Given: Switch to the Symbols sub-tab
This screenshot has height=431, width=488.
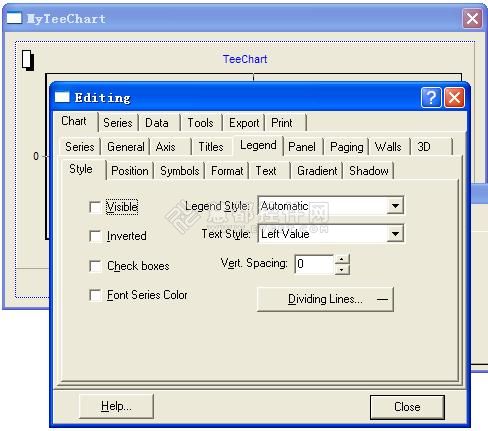Looking at the screenshot, I should click(180, 171).
